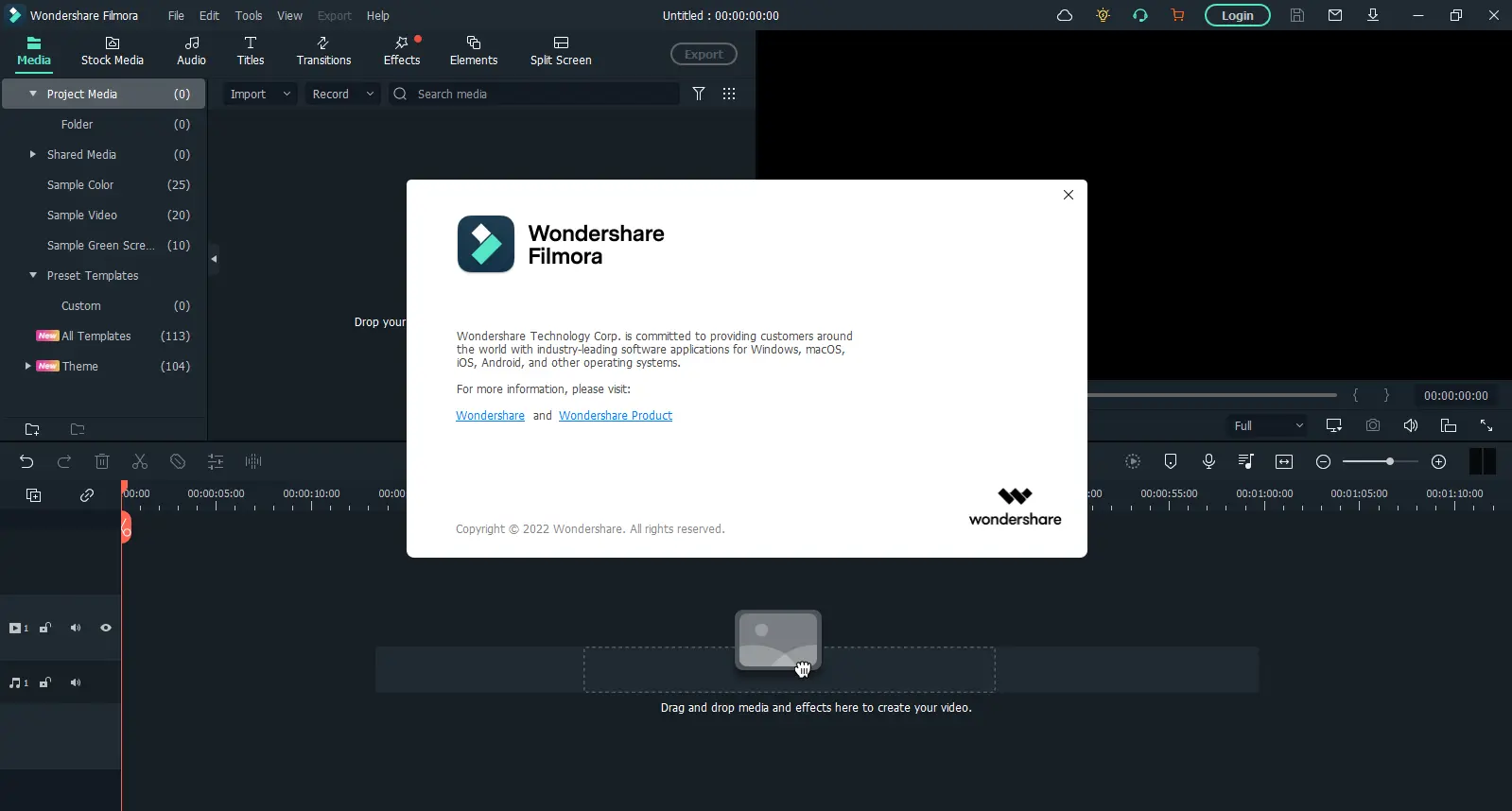Close the About Filmora dialog

(x=1069, y=195)
